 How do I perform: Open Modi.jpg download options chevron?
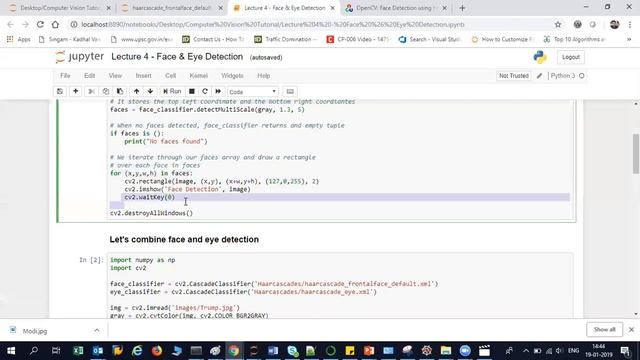pos(97,330)
